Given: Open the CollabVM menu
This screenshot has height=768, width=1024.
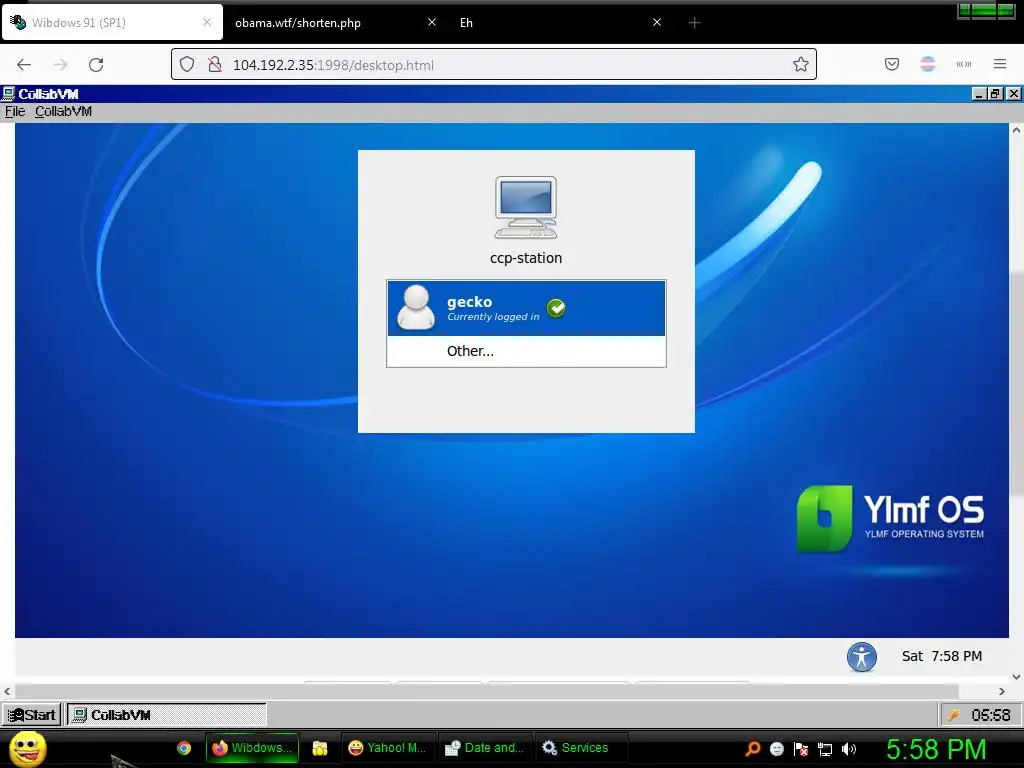Looking at the screenshot, I should tap(63, 112).
